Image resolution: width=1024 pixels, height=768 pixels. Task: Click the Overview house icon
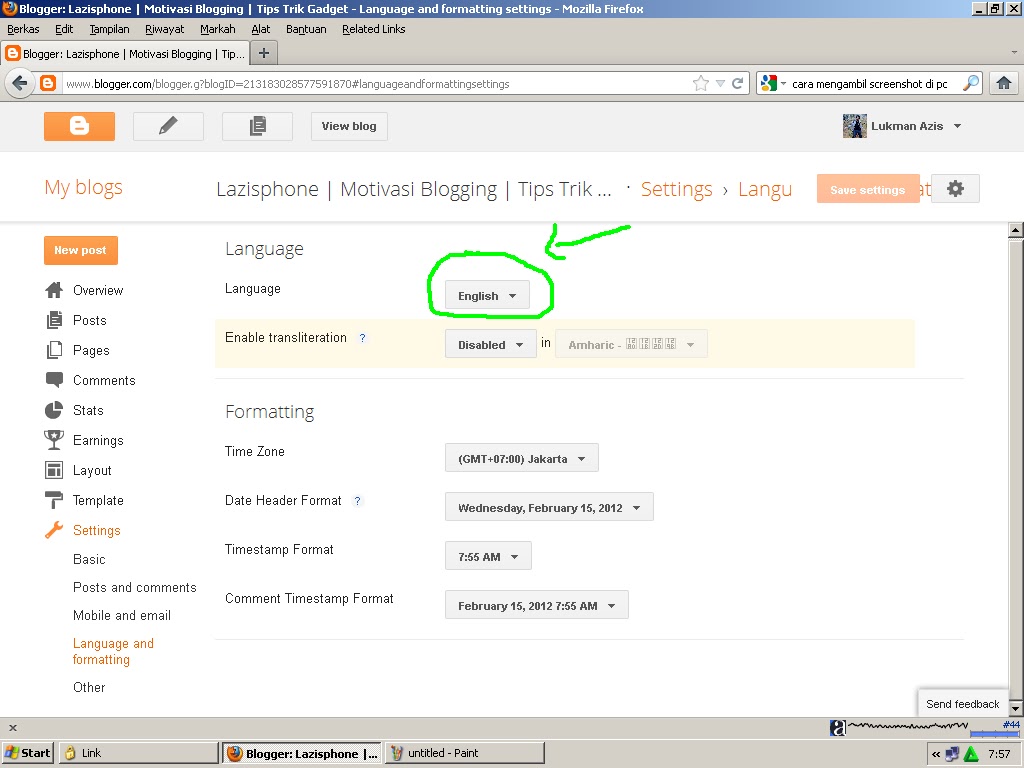(x=54, y=290)
